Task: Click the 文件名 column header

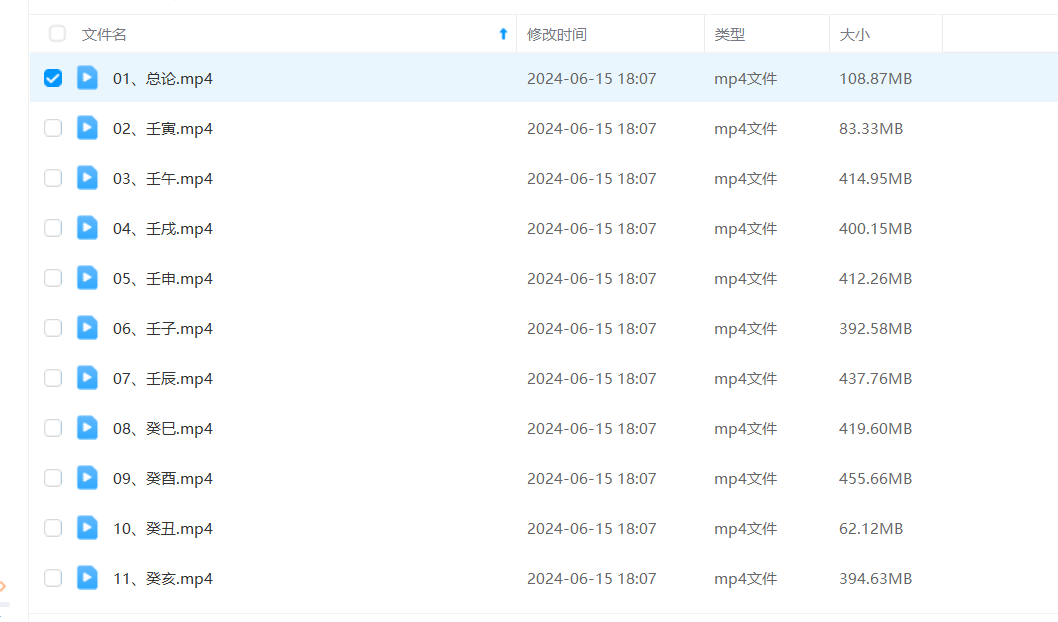Action: (104, 34)
